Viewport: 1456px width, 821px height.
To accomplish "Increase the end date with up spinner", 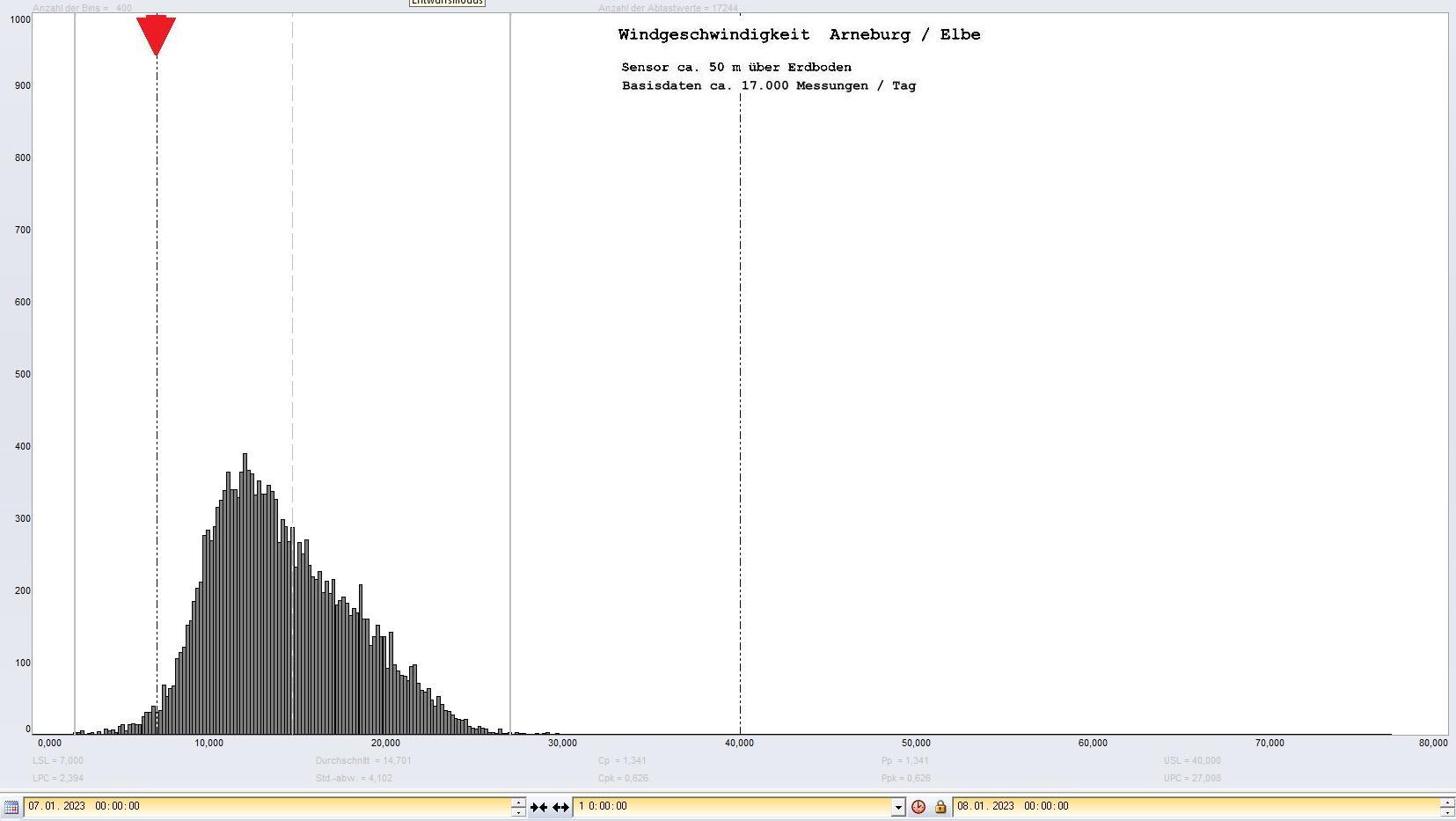I will pyautogui.click(x=1446, y=802).
